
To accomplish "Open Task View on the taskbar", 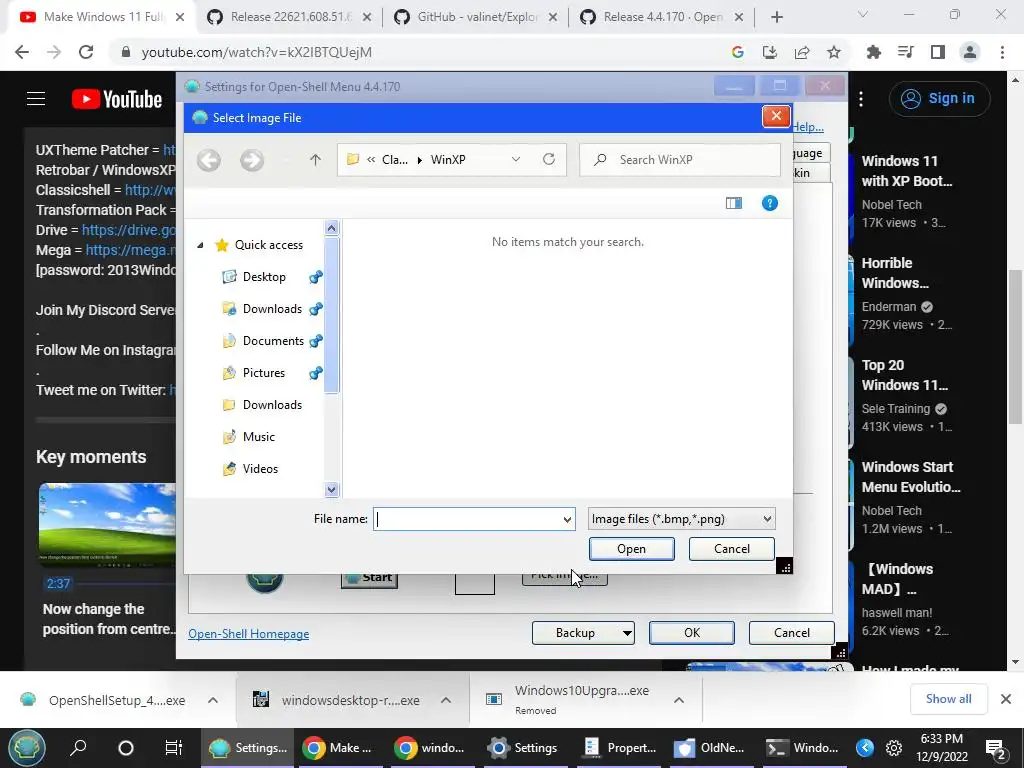I will (173, 748).
